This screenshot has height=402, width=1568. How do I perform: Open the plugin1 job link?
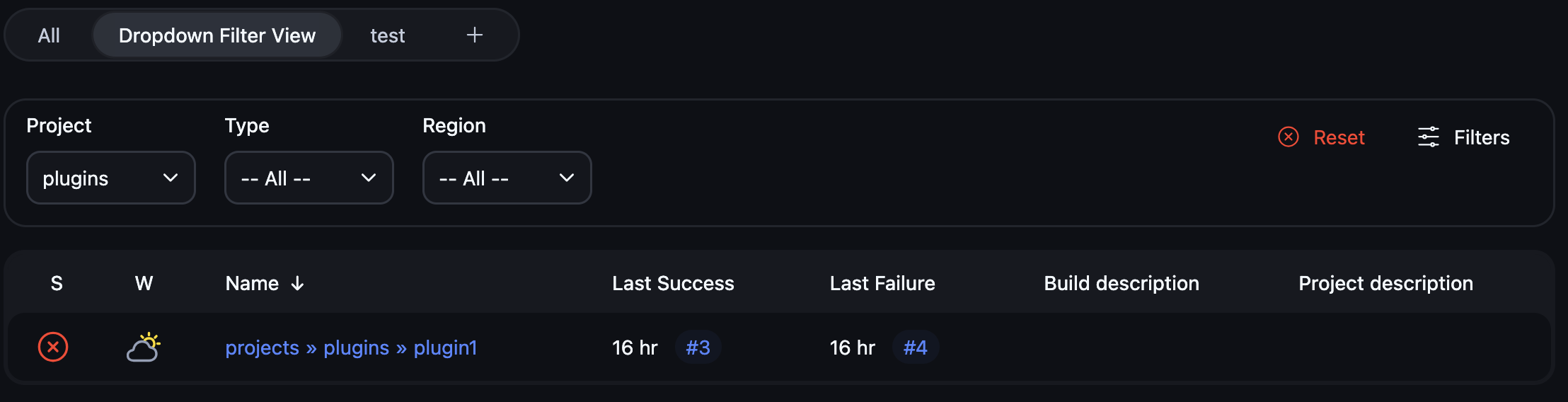coord(445,348)
